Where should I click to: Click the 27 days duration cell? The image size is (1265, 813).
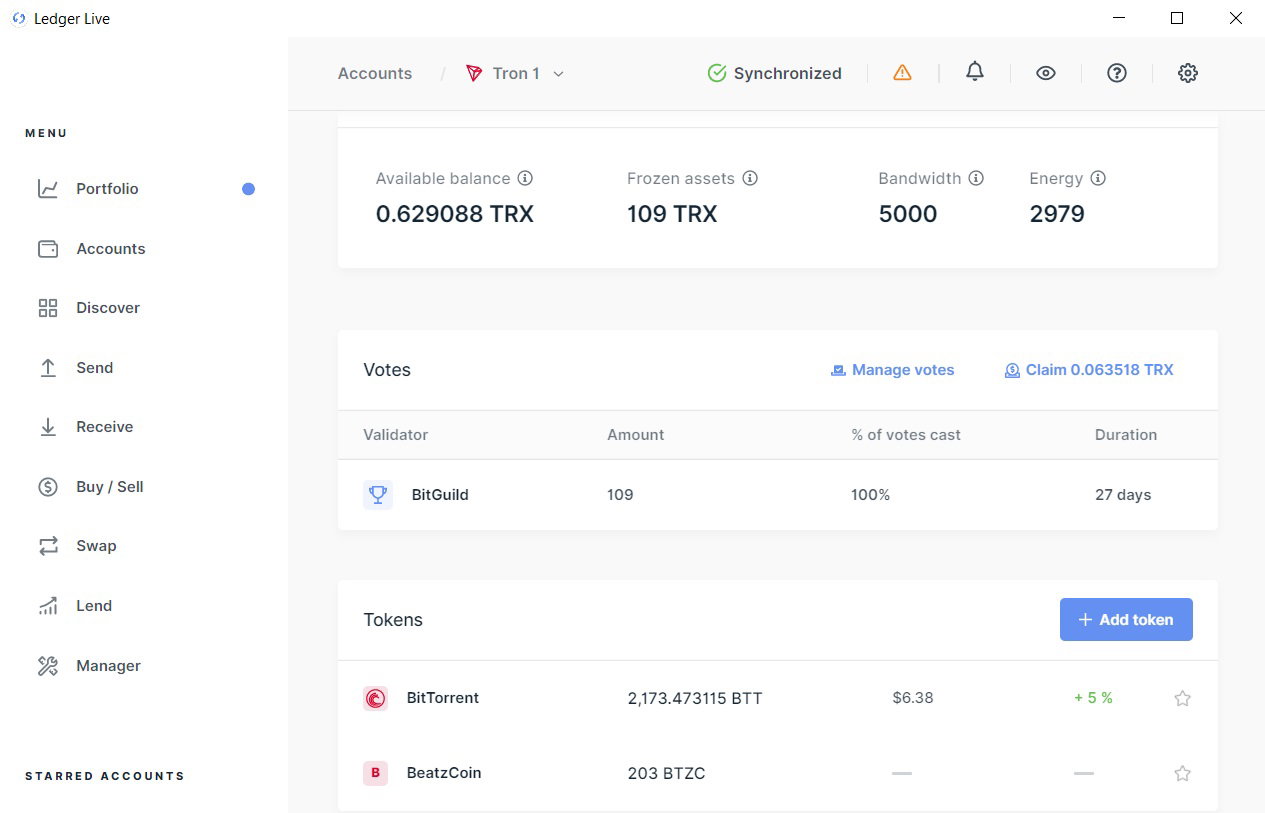pyautogui.click(x=1123, y=495)
